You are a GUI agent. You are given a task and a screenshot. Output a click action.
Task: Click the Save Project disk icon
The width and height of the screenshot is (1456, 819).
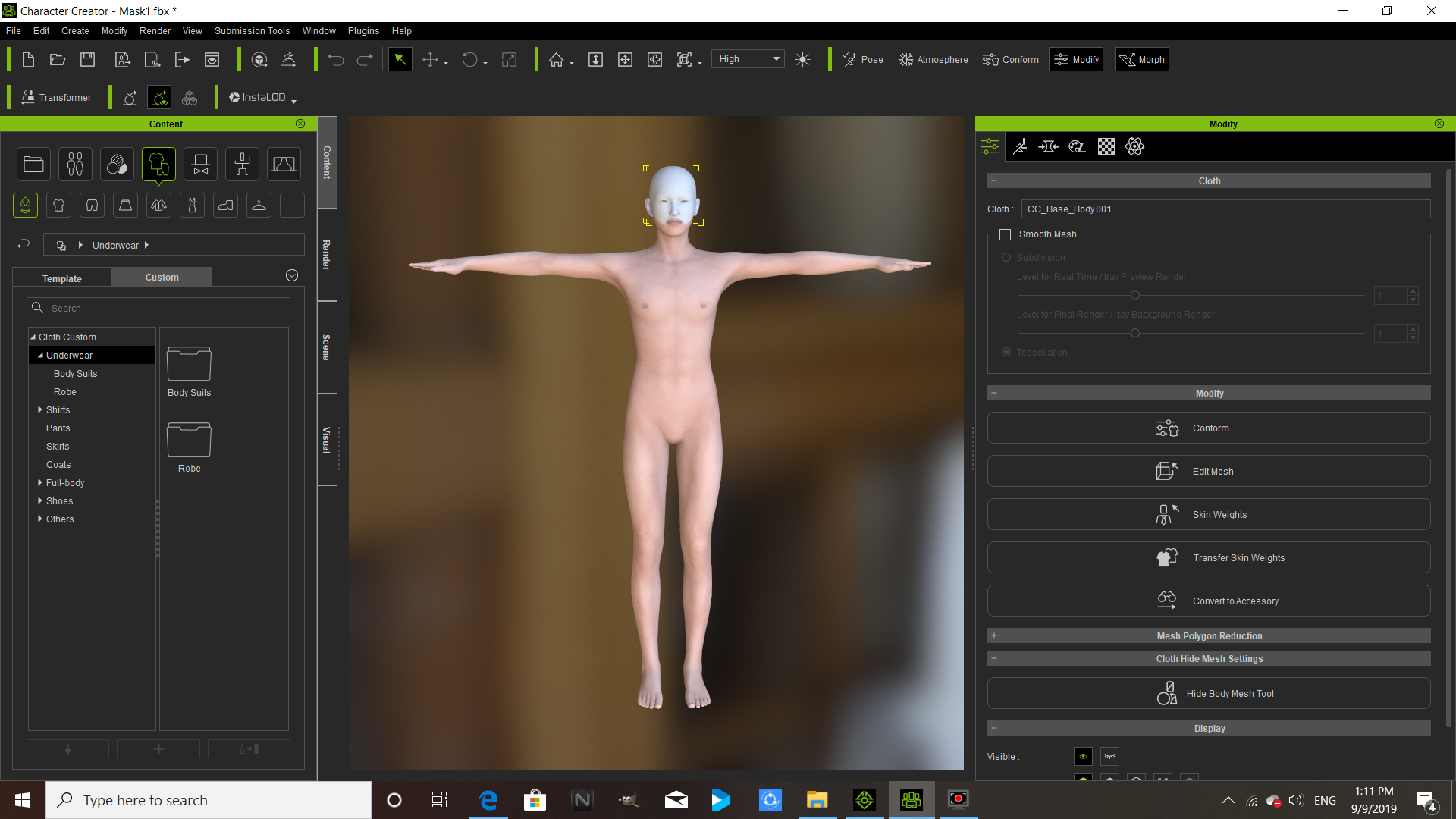click(x=87, y=60)
